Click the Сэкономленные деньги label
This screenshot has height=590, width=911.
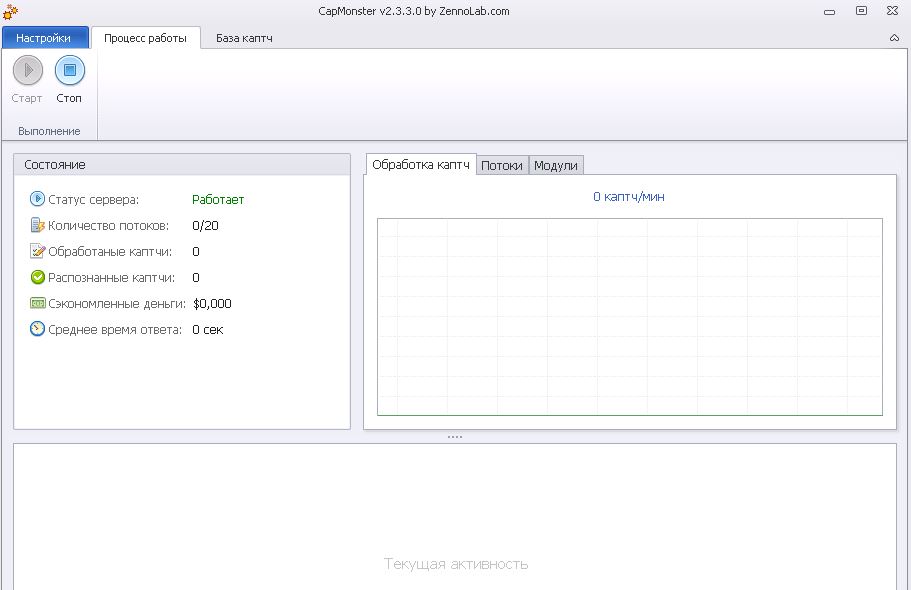coord(117,303)
